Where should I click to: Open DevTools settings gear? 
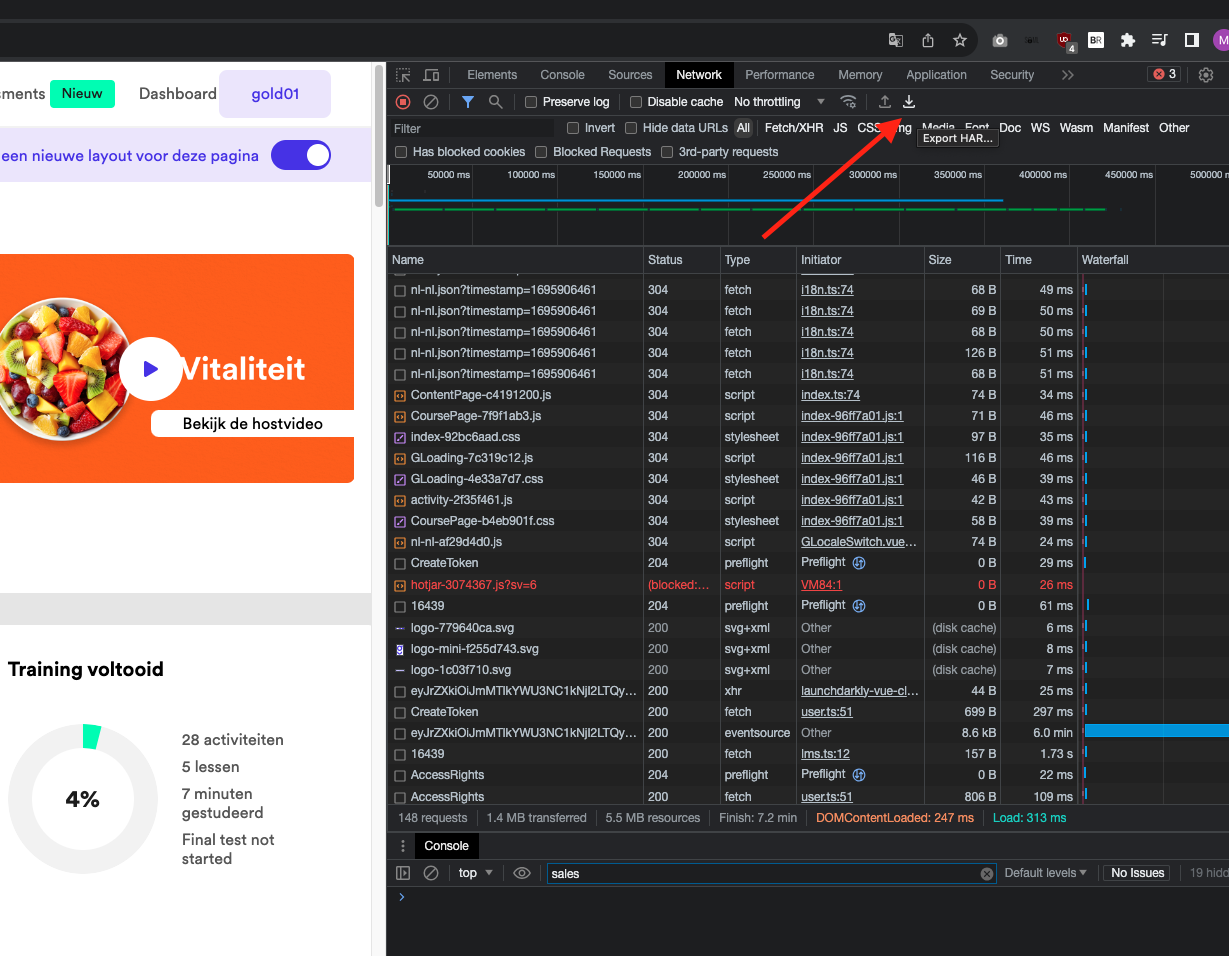(x=1206, y=75)
